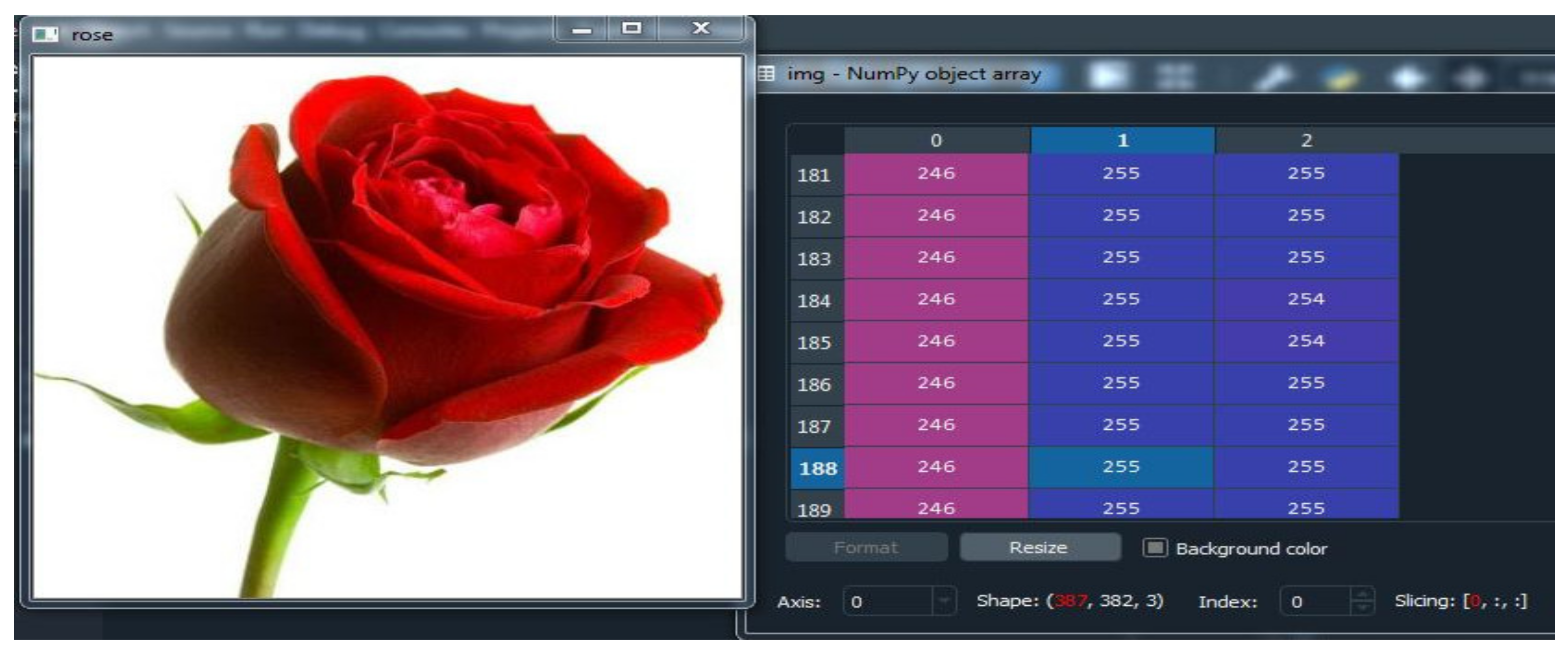
Task: Select row header 185
Action: pos(817,343)
